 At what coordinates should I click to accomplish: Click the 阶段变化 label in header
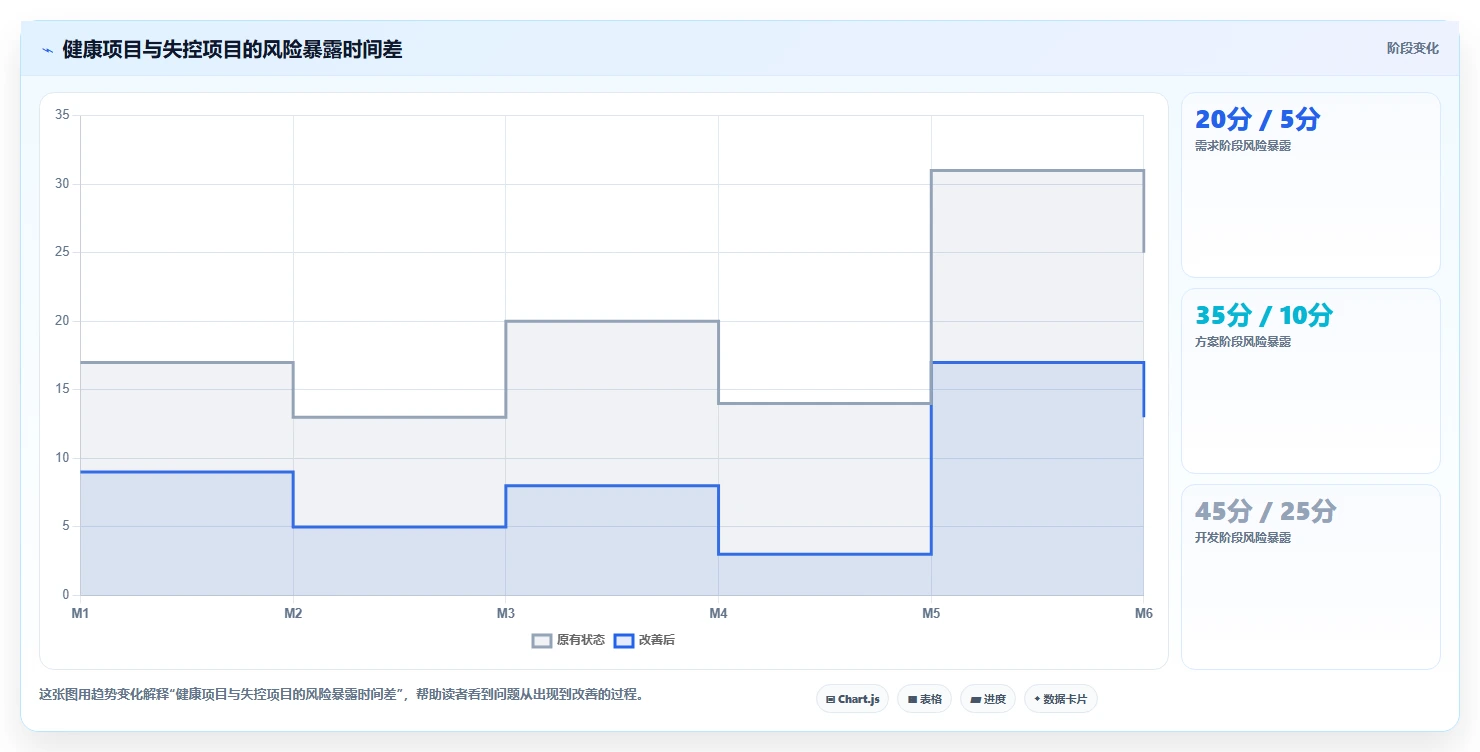point(1412,48)
